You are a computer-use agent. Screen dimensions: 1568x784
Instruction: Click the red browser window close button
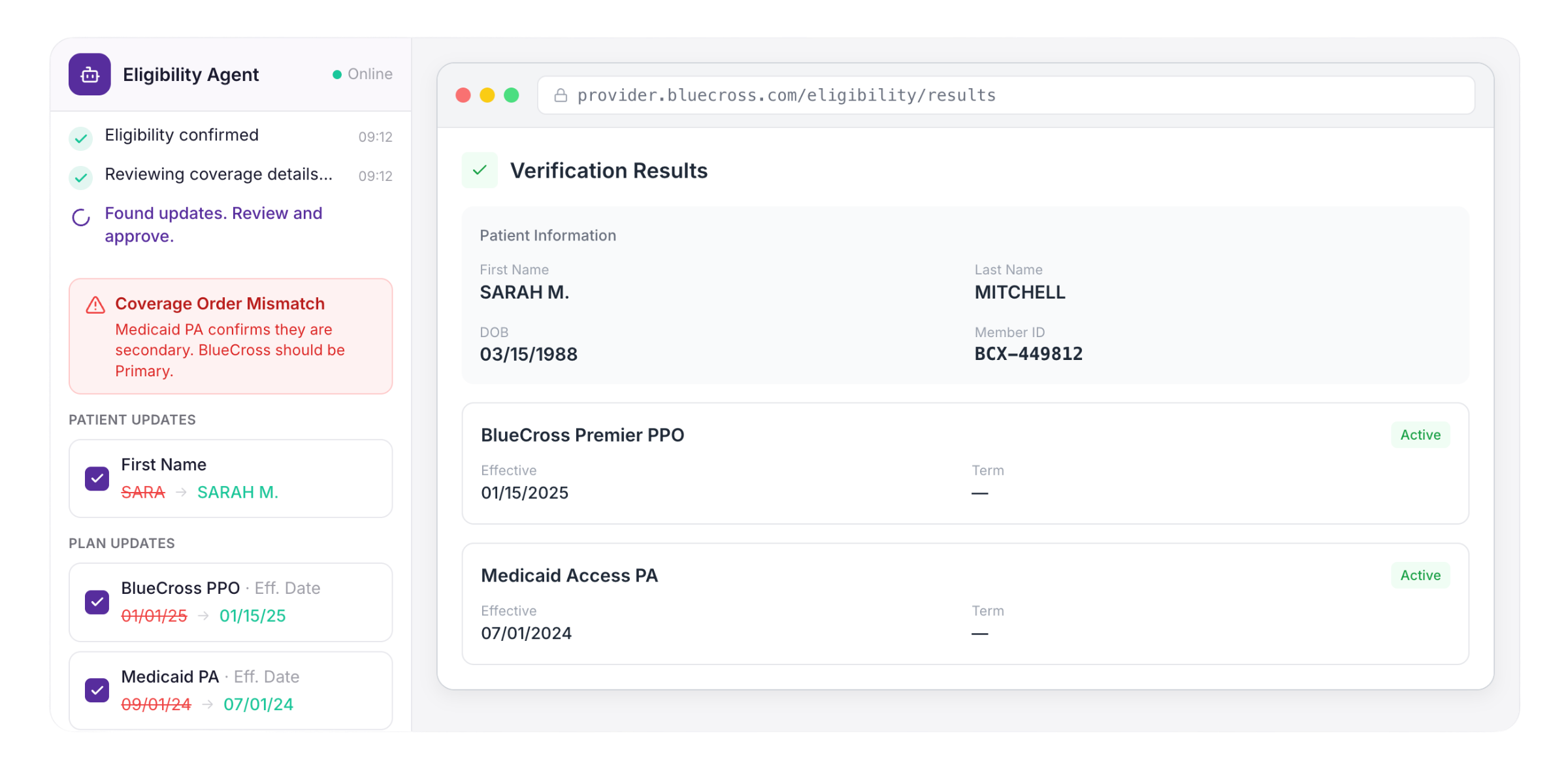tap(463, 95)
